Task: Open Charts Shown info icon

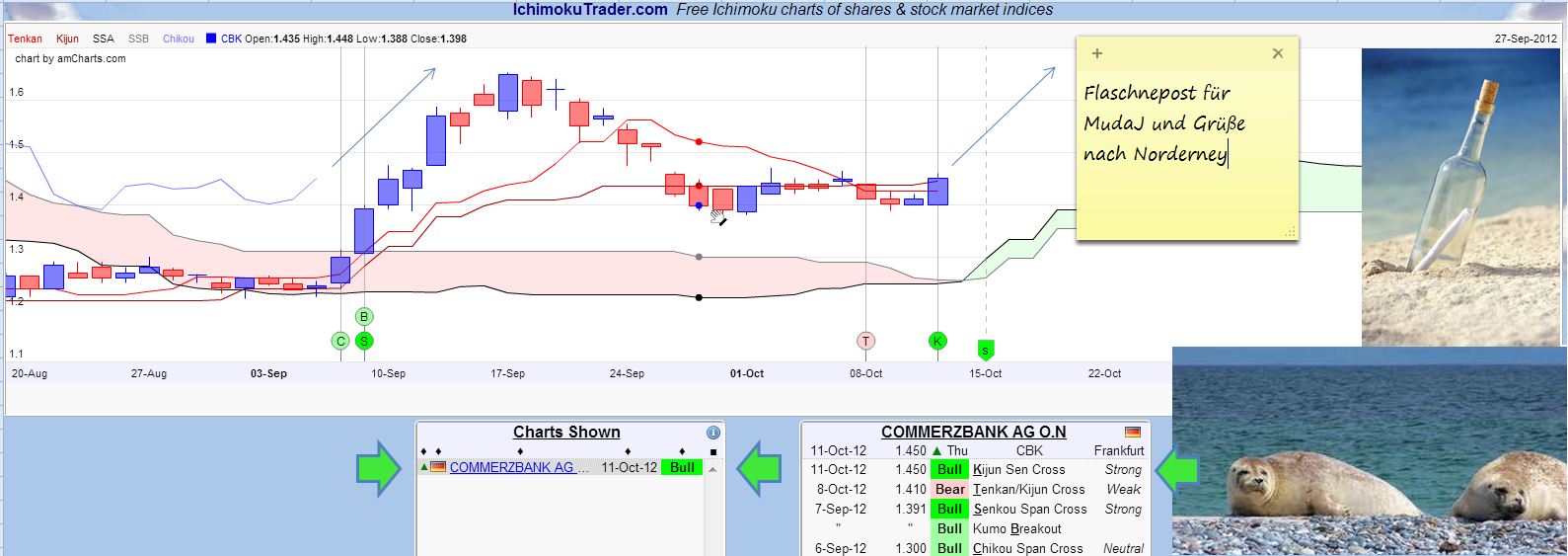Action: click(713, 433)
